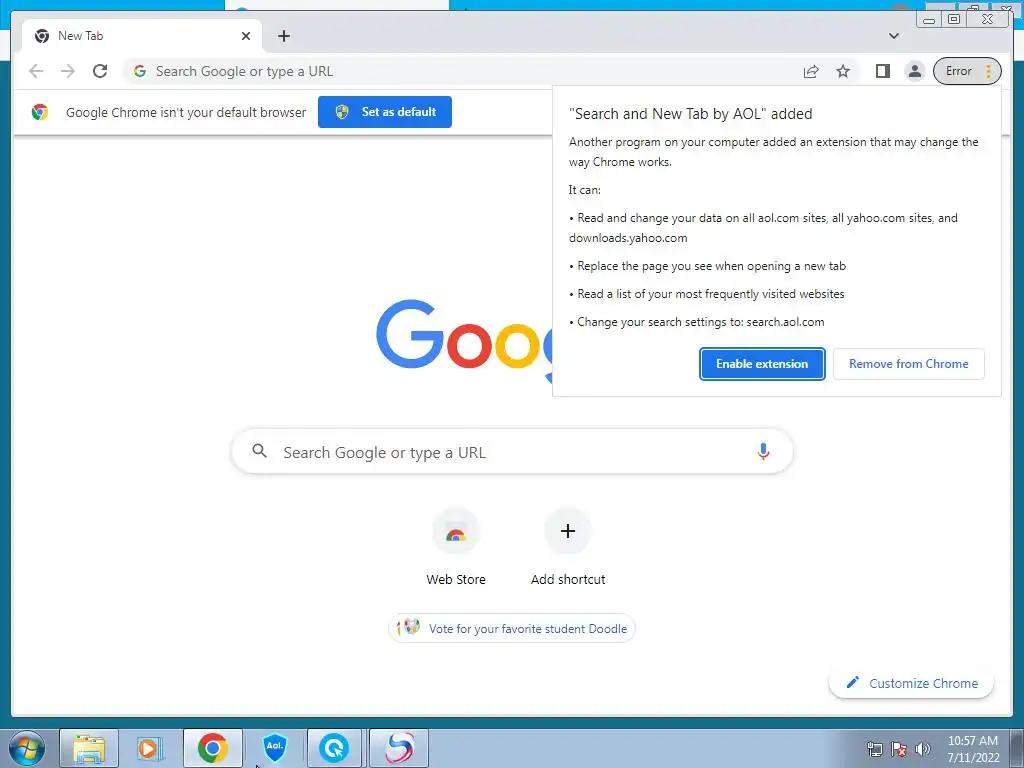
Task: Open the profile avatar menu
Action: 915,71
